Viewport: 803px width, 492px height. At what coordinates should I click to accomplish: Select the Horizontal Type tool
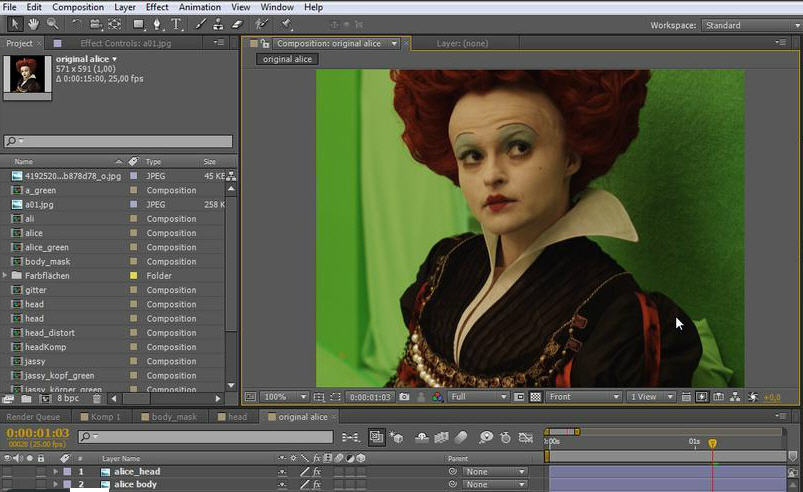coord(177,24)
